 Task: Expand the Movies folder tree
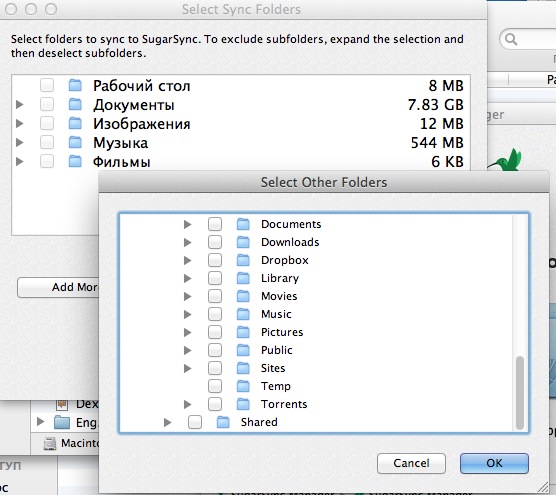click(188, 296)
